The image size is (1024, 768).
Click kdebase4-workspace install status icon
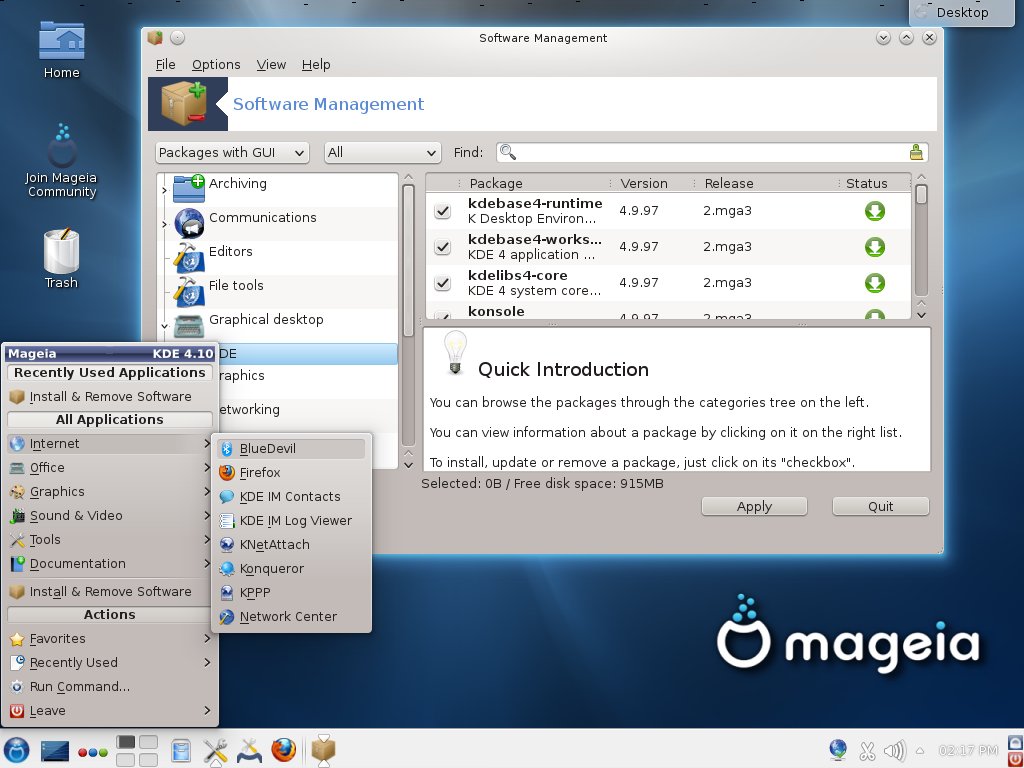click(874, 247)
